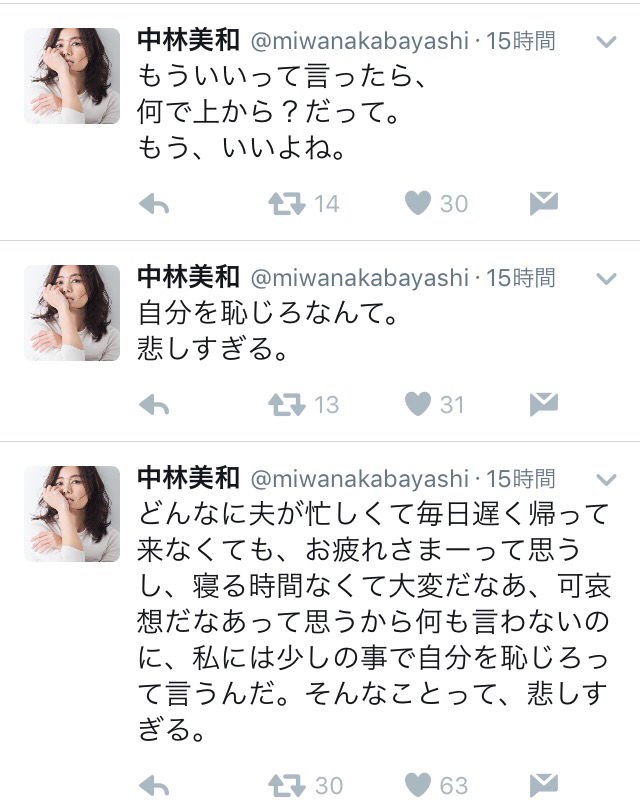Open 中林美和 profile from first tweet name
Screen dimensions: 640x807
188,41
